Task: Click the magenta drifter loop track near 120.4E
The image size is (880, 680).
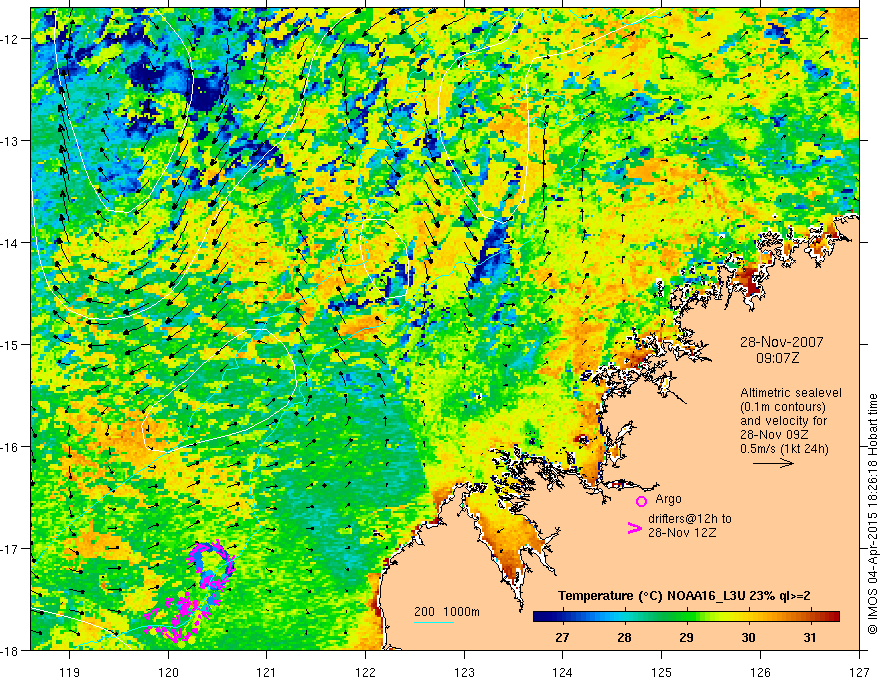Action: click(x=212, y=566)
